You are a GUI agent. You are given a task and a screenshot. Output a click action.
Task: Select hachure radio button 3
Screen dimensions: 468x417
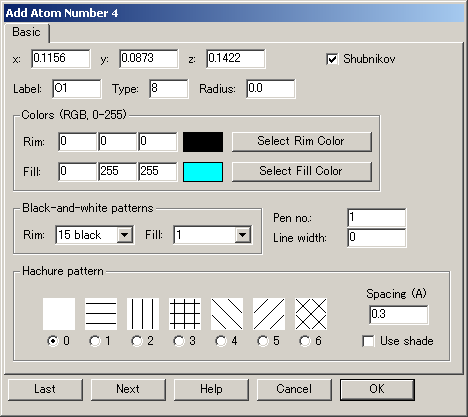178,341
